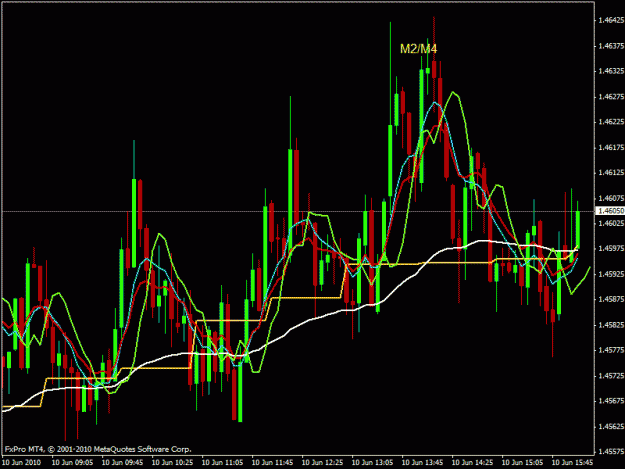Click the 10 Jun 2010 time label
The image size is (625, 469).
22,462
